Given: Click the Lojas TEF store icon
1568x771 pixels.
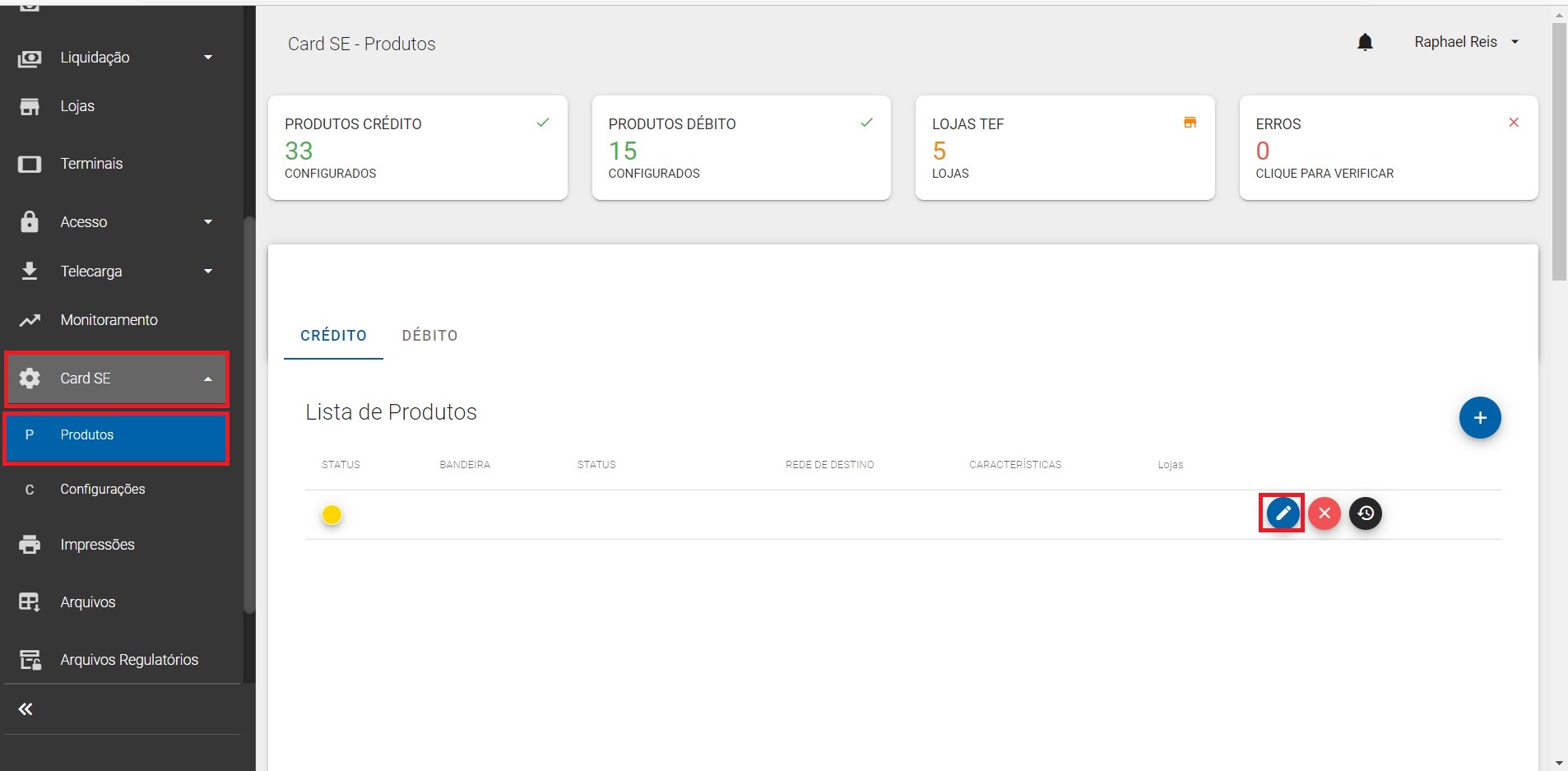Looking at the screenshot, I should click(x=1190, y=123).
